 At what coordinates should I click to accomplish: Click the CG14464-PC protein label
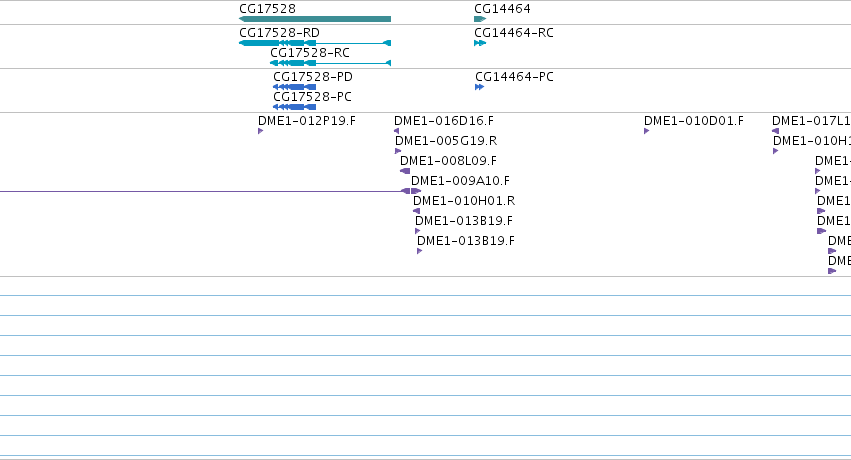pos(515,76)
